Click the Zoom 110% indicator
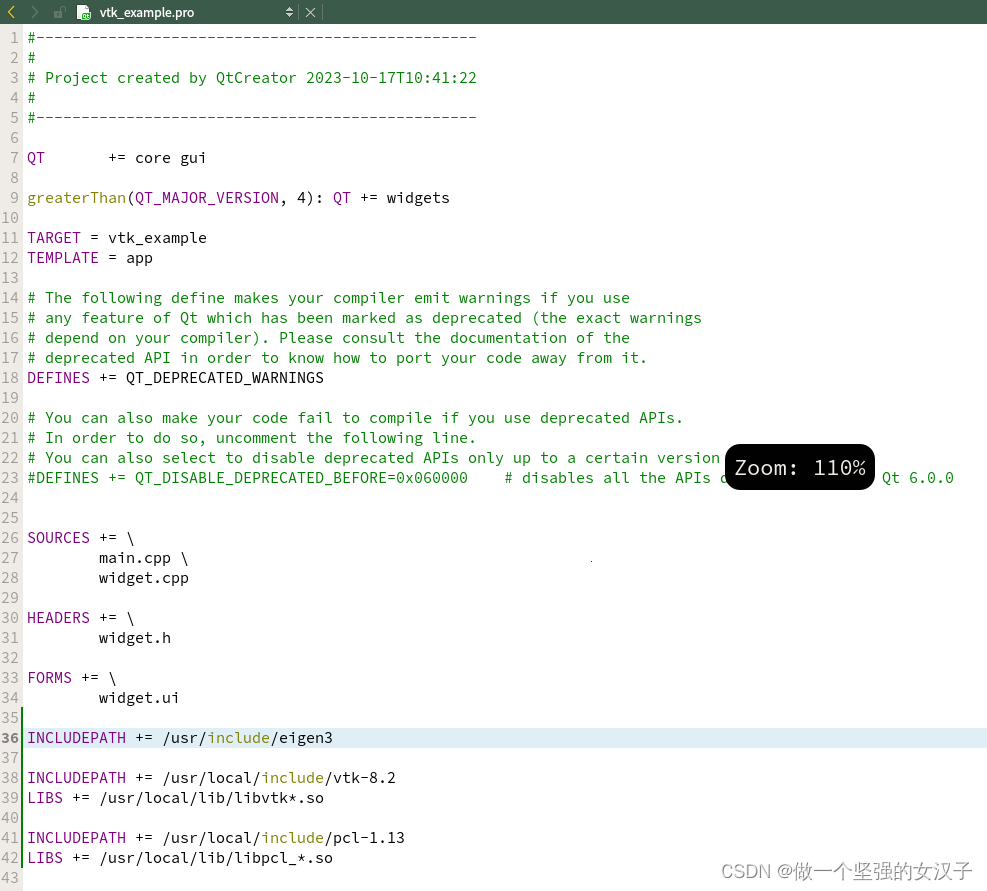987x891 pixels. point(799,466)
